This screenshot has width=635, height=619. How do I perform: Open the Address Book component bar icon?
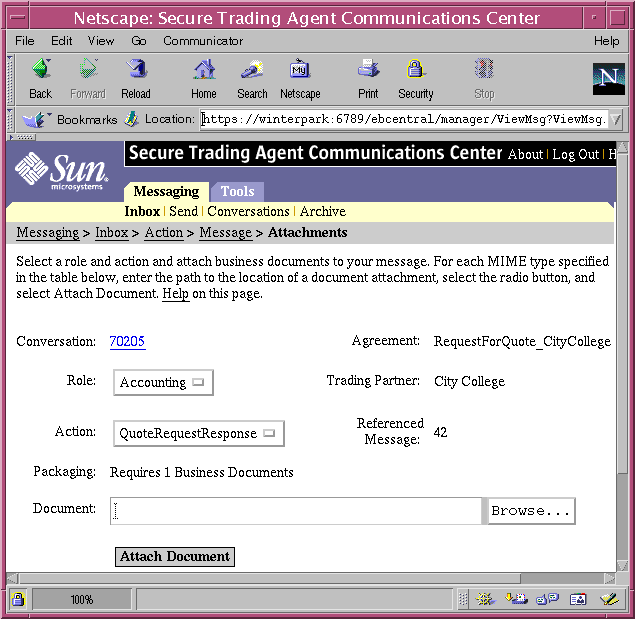coord(578,599)
